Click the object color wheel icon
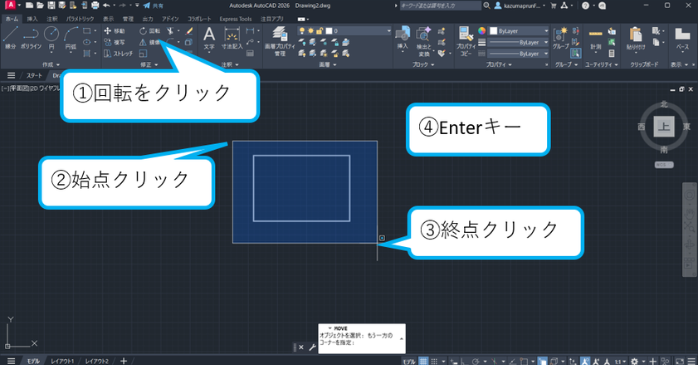 (482, 31)
